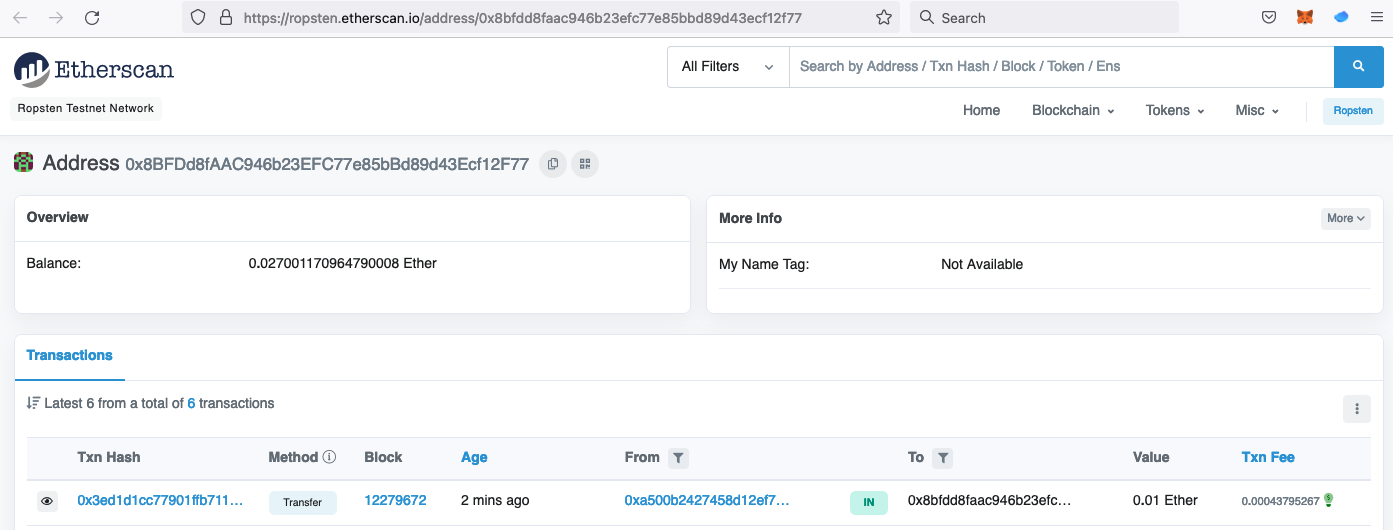Screen dimensions: 1393x530
Task: Click the blue search magnifier button
Action: 1359,66
